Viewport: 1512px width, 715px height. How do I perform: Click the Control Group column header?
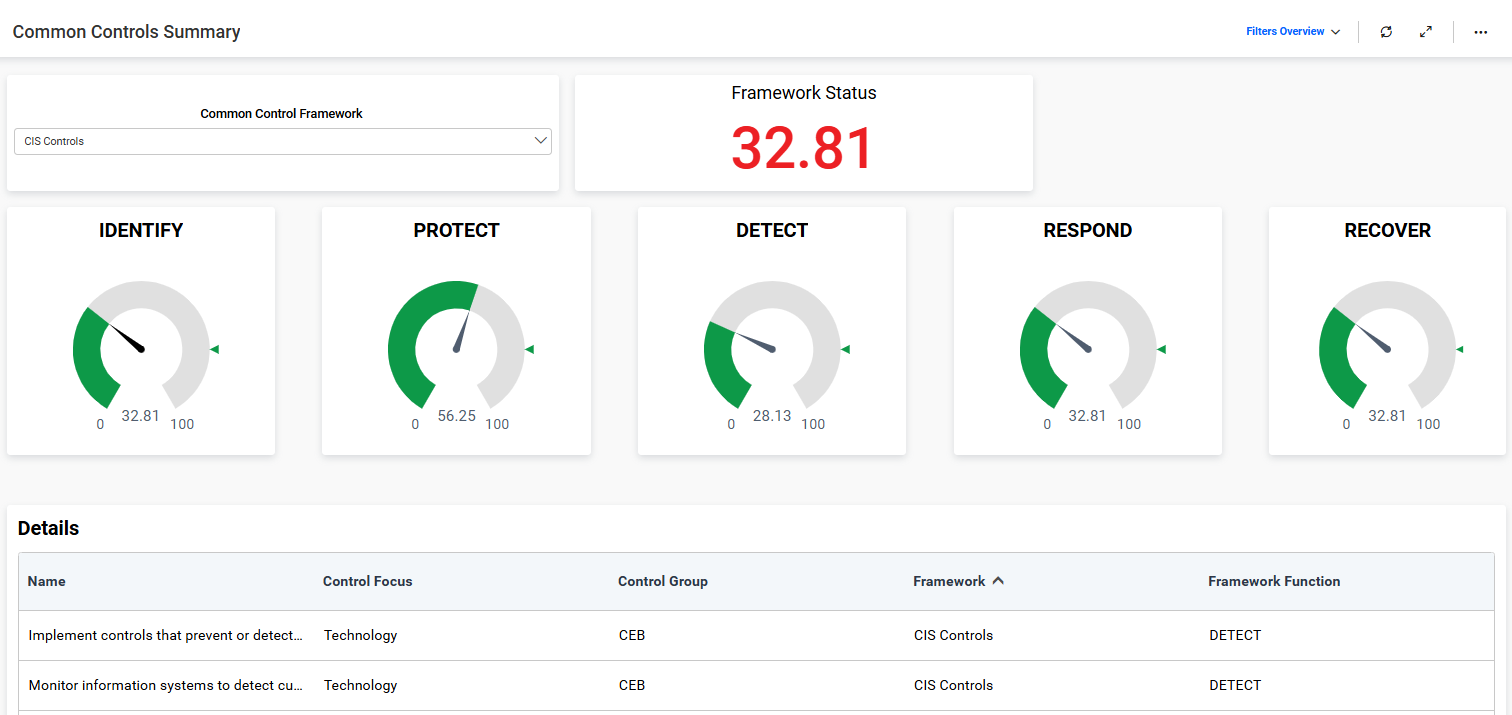click(662, 581)
